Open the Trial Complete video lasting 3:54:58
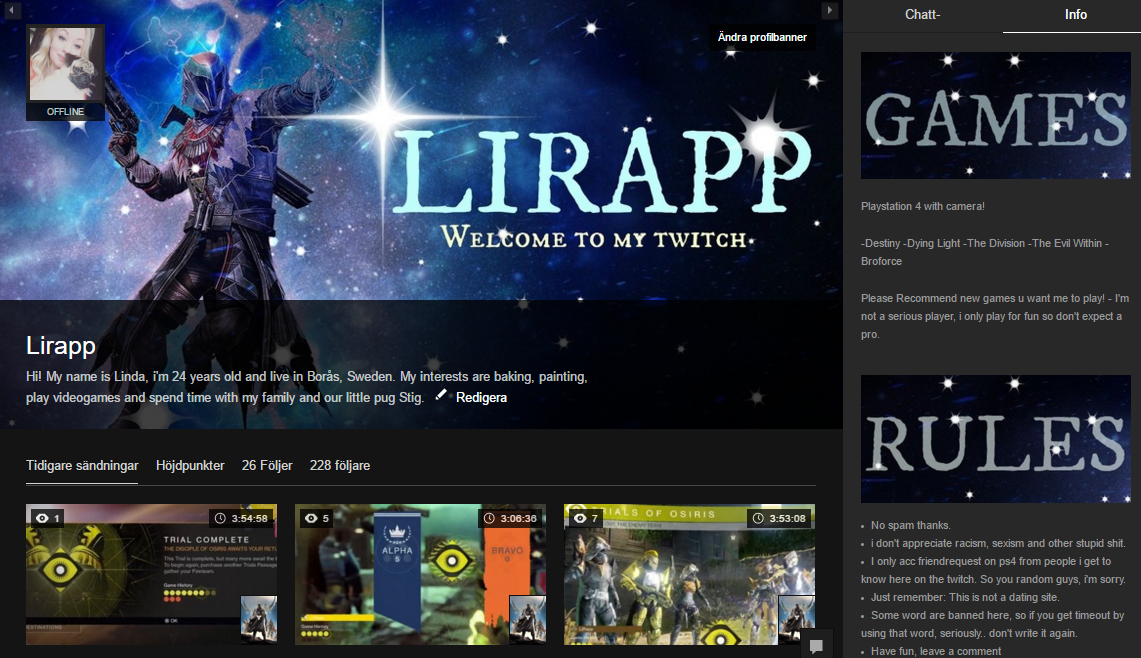Viewport: 1141px width, 658px height. [x=151, y=574]
